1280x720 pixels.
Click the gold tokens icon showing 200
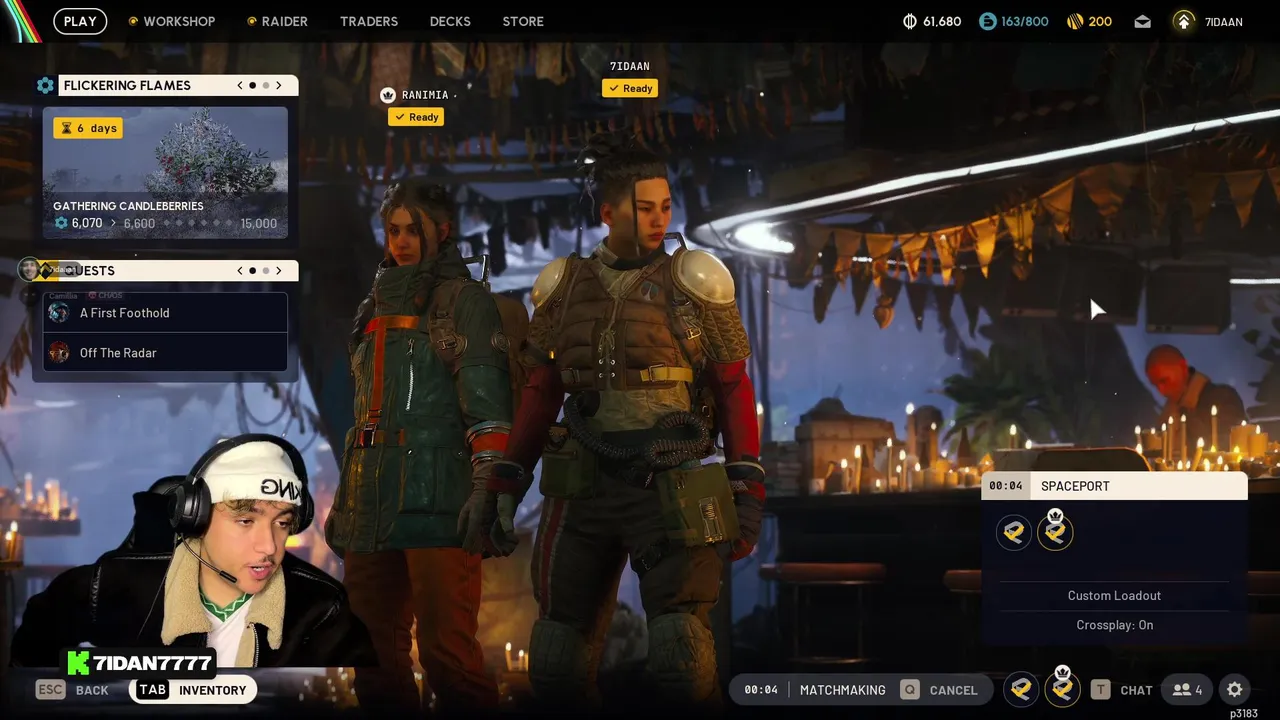1076,21
